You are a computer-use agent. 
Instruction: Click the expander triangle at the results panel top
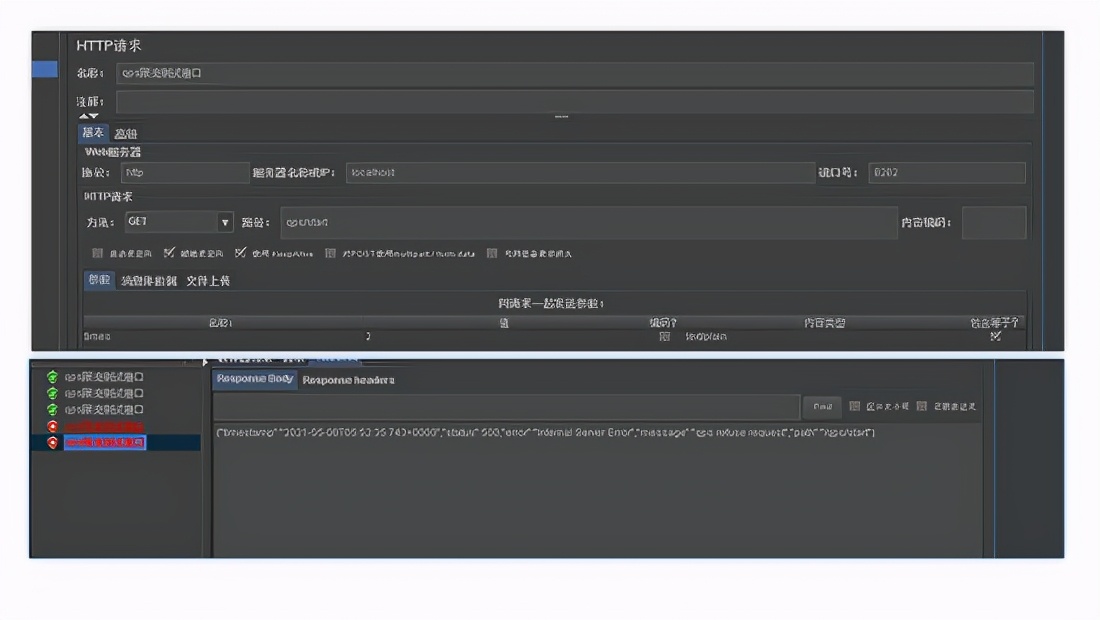coord(206,362)
